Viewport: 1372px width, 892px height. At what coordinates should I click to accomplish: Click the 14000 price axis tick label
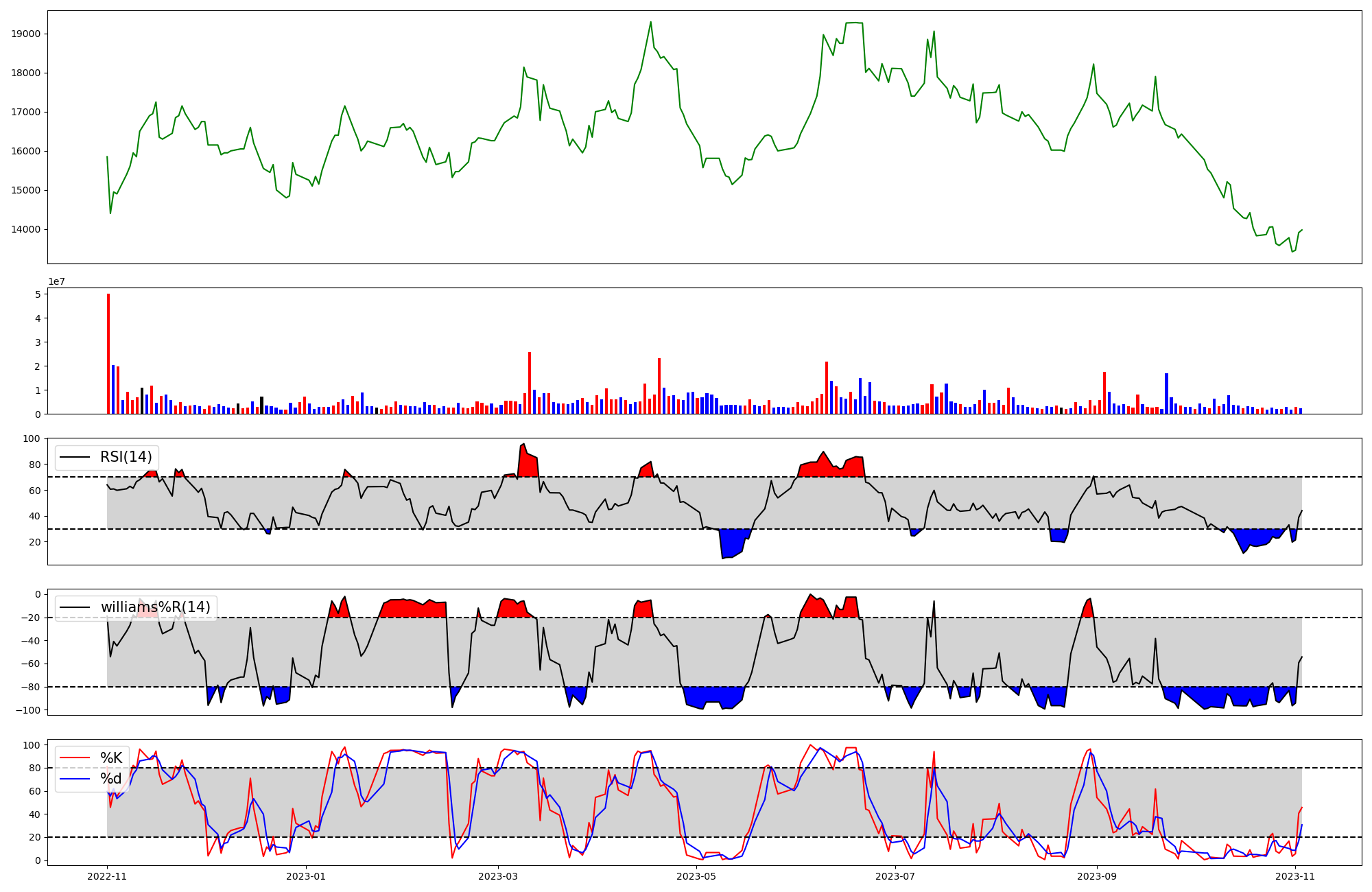click(x=27, y=230)
